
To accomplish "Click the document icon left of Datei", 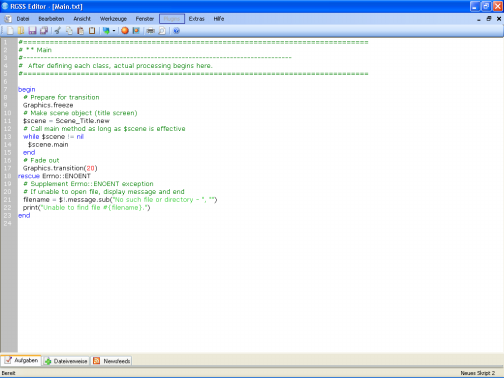I will tap(8, 19).
